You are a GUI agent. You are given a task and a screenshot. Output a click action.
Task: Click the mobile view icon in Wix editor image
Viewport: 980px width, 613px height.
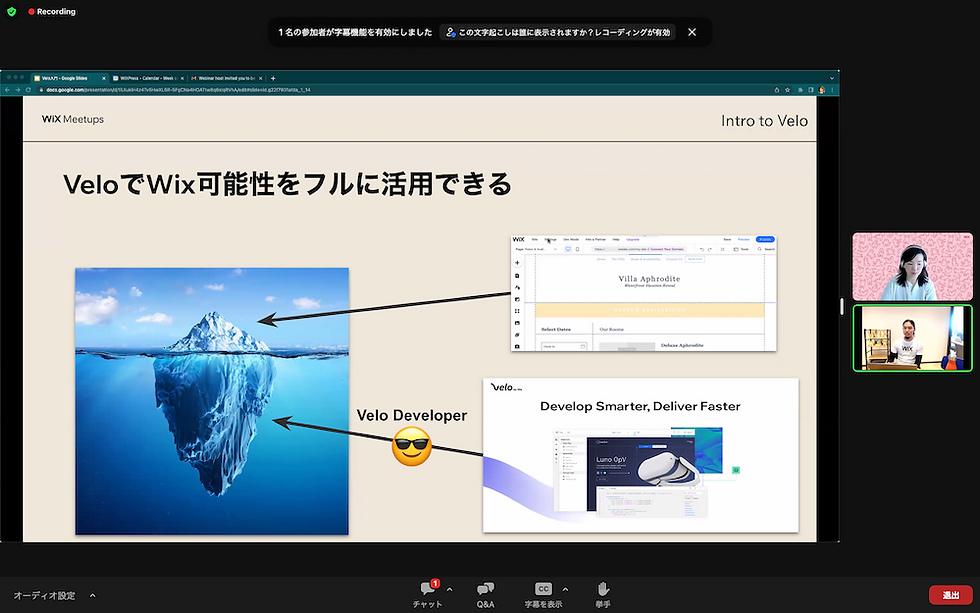[577, 249]
